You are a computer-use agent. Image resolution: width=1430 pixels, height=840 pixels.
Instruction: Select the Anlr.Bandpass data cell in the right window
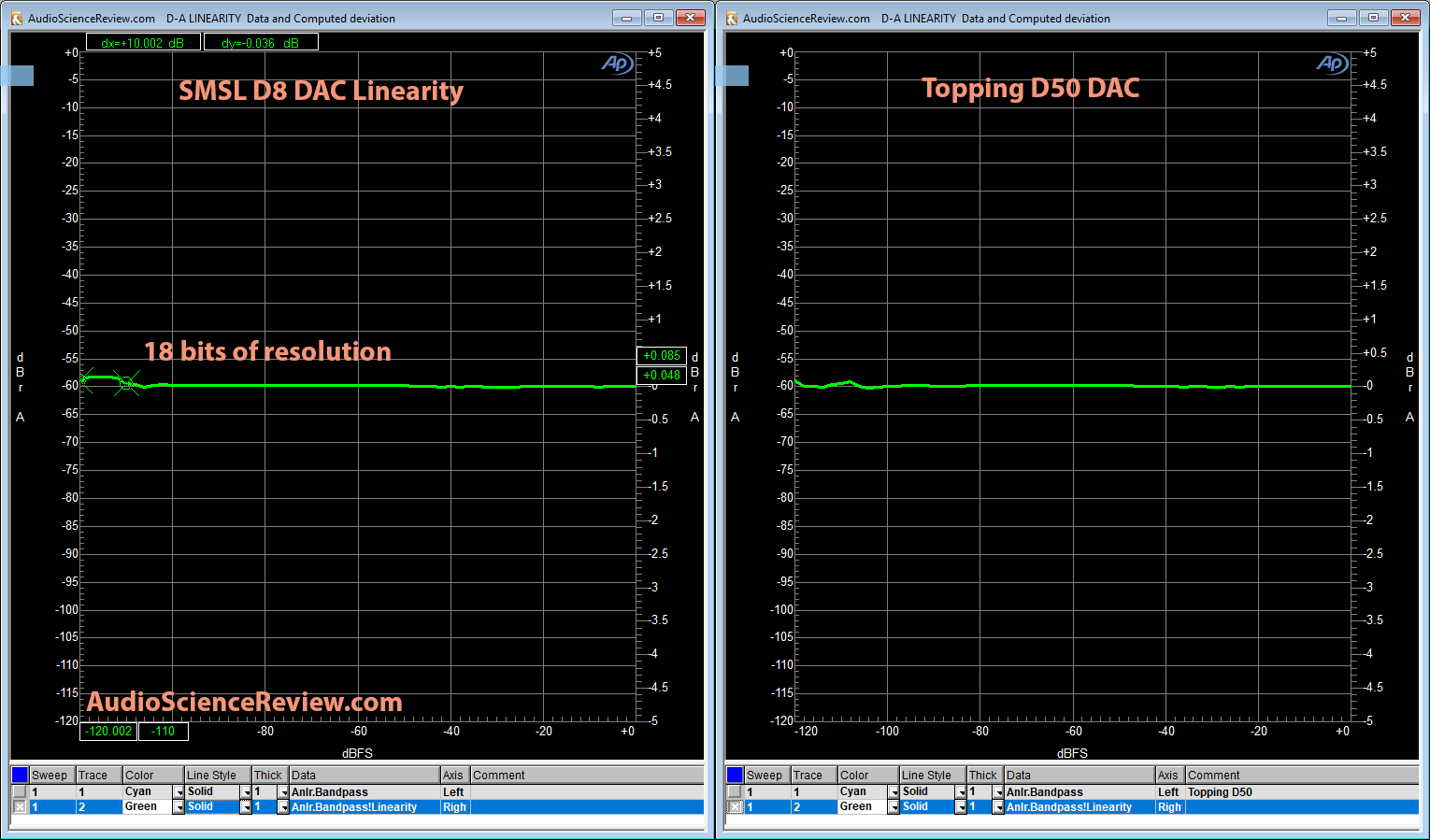pos(1080,791)
